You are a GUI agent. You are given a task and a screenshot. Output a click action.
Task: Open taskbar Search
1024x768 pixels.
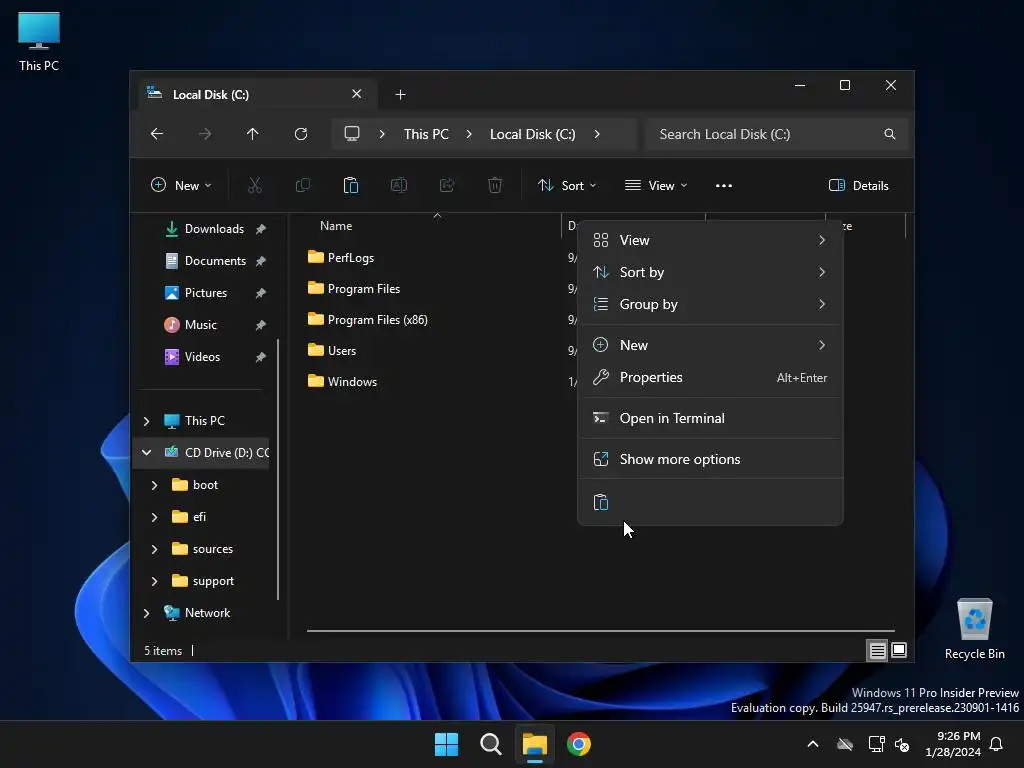pyautogui.click(x=490, y=744)
